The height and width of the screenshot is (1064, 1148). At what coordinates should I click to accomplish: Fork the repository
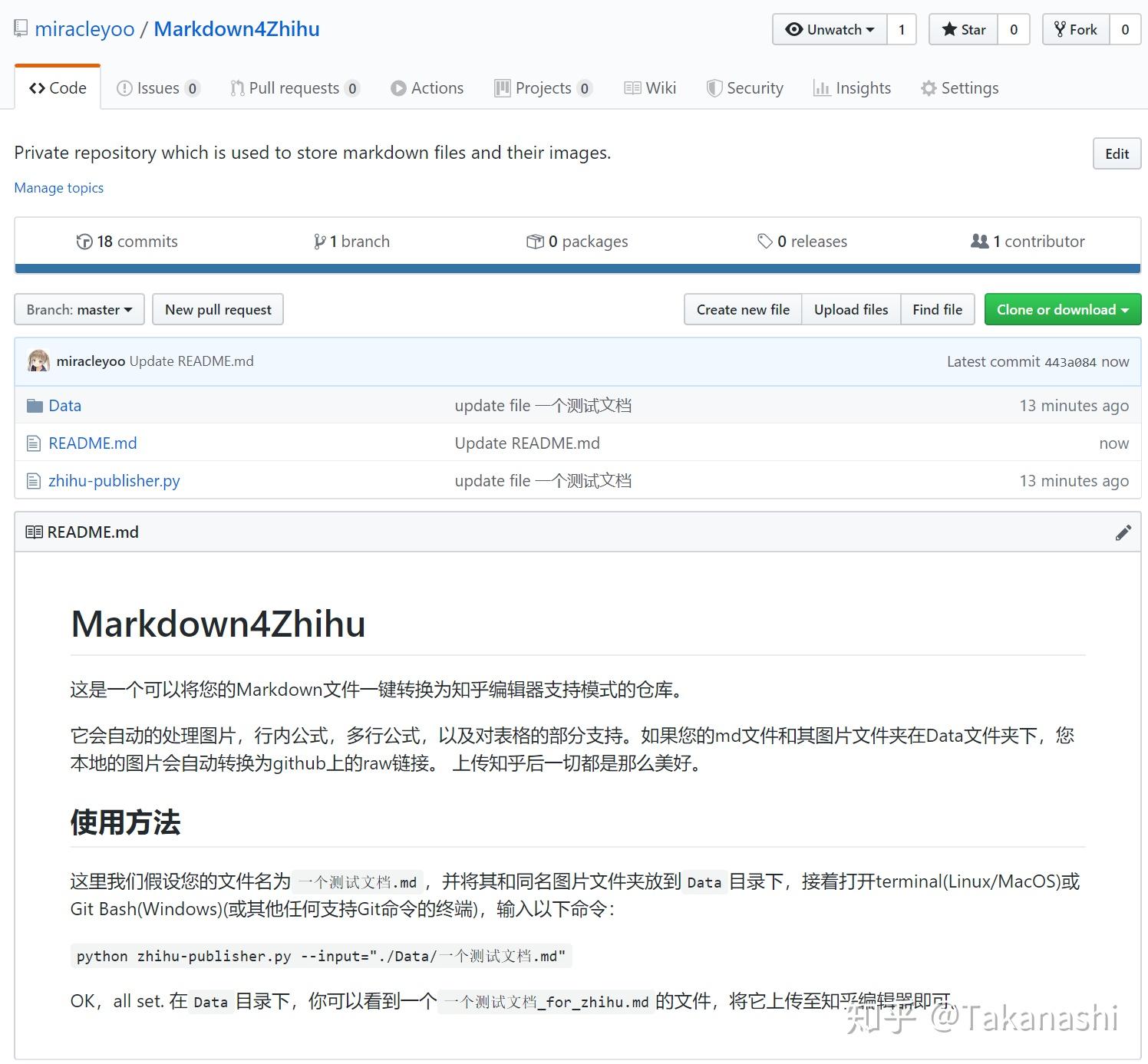[x=1076, y=30]
